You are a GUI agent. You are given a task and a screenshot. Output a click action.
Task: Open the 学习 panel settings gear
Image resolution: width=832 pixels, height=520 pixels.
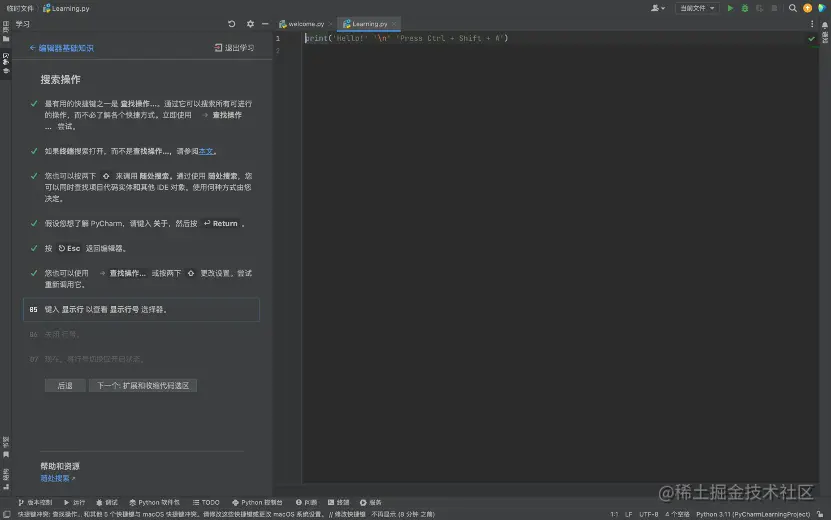[250, 24]
